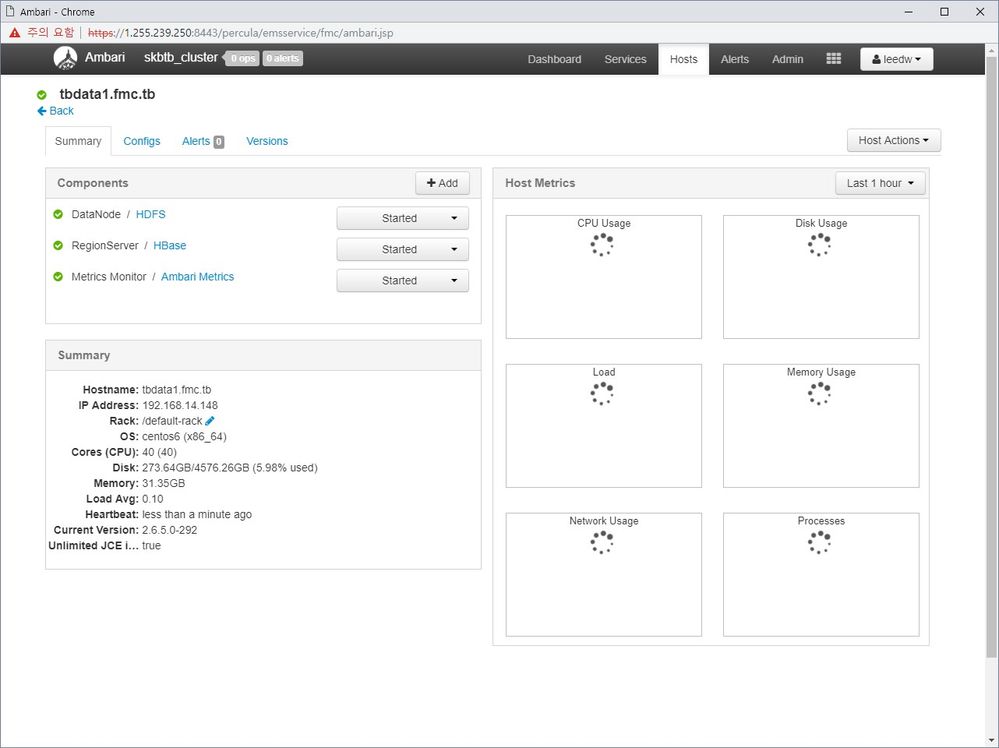Click the Current Version value 2.6.5.0-292
Screen dimensions: 999x748
169,530
